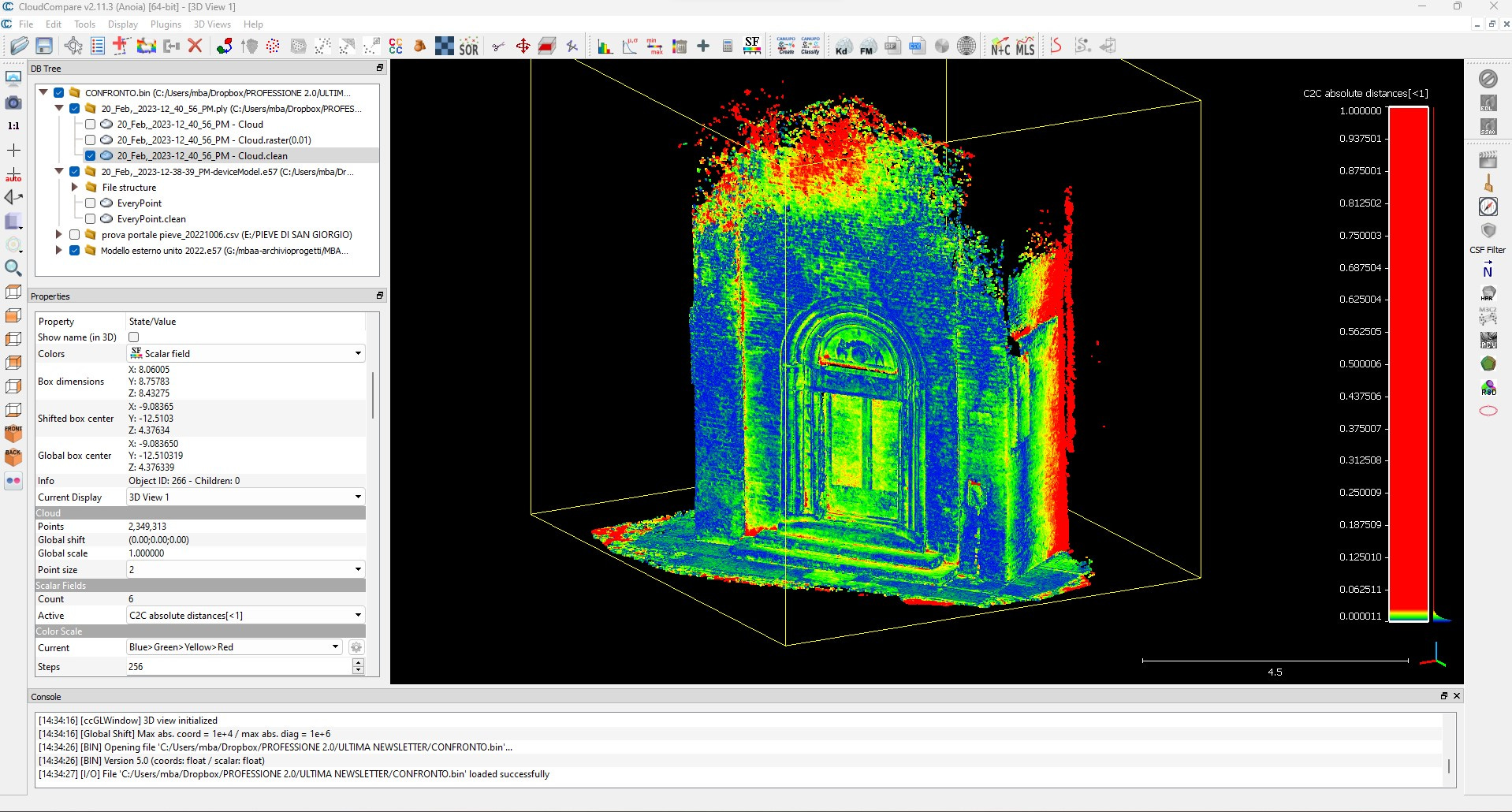
Task: Launch the FM fast marching facets icon
Action: coord(867,47)
